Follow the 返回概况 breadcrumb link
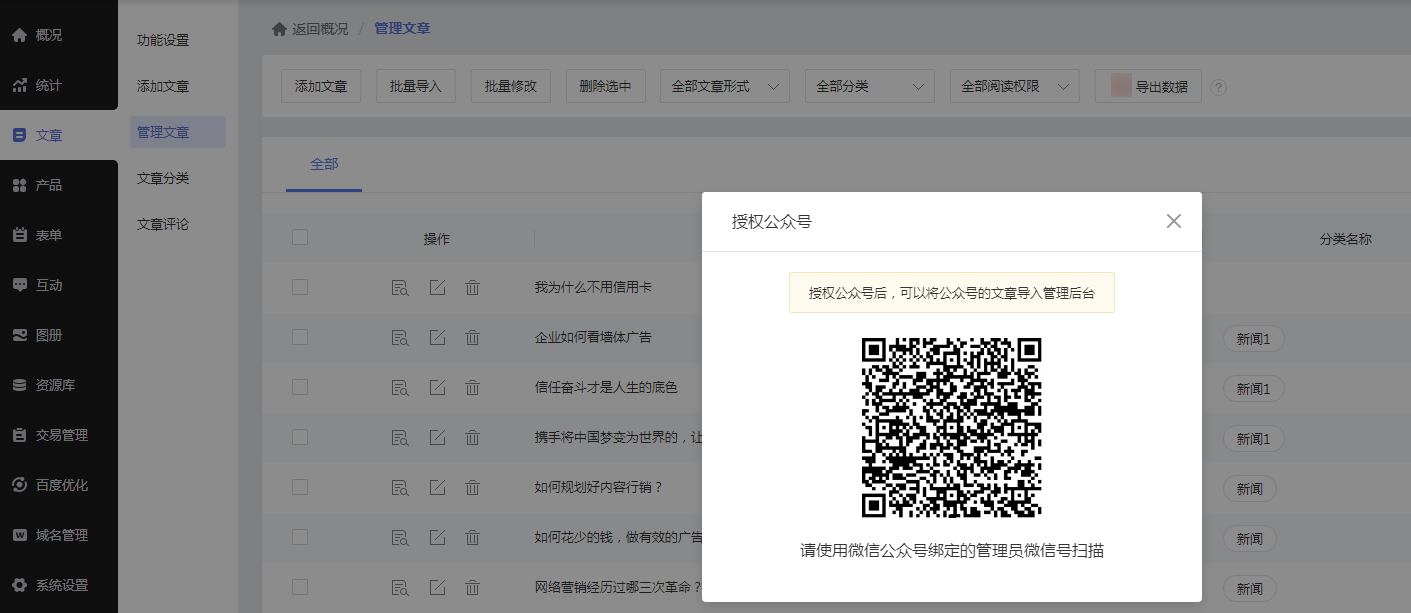 pyautogui.click(x=311, y=29)
